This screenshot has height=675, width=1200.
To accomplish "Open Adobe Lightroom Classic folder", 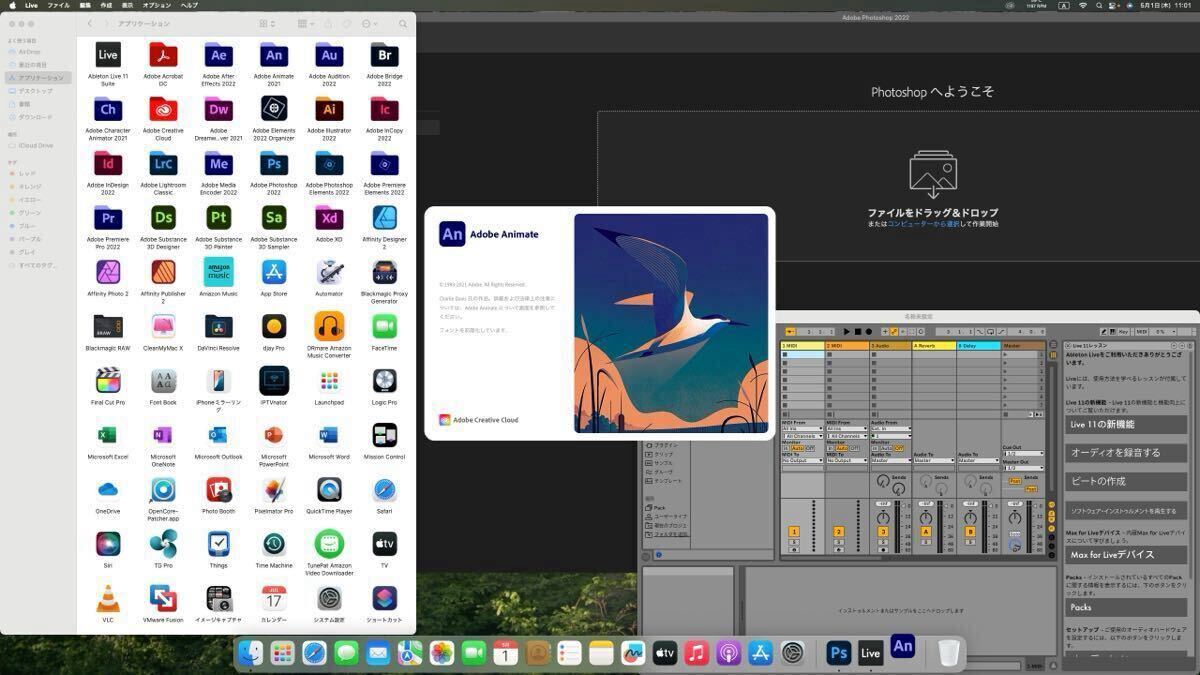I will click(163, 163).
